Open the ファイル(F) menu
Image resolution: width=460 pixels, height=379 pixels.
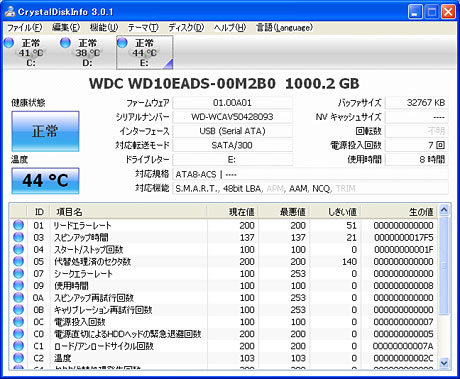pyautogui.click(x=25, y=27)
